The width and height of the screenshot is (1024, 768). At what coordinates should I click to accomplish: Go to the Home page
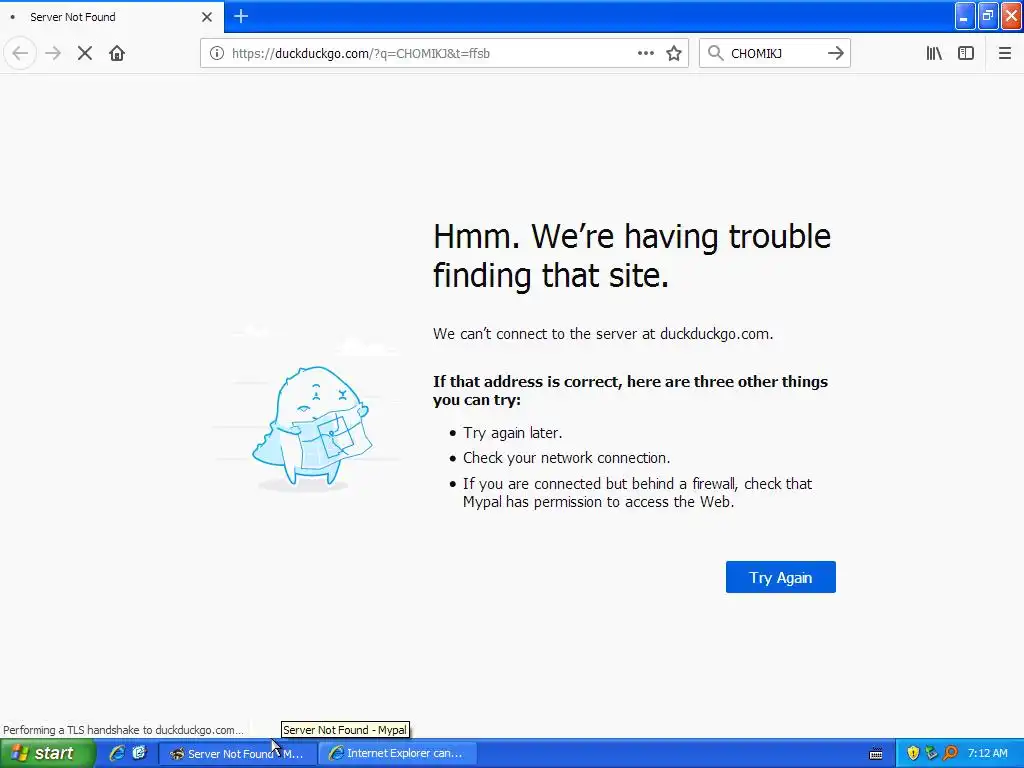tap(117, 53)
